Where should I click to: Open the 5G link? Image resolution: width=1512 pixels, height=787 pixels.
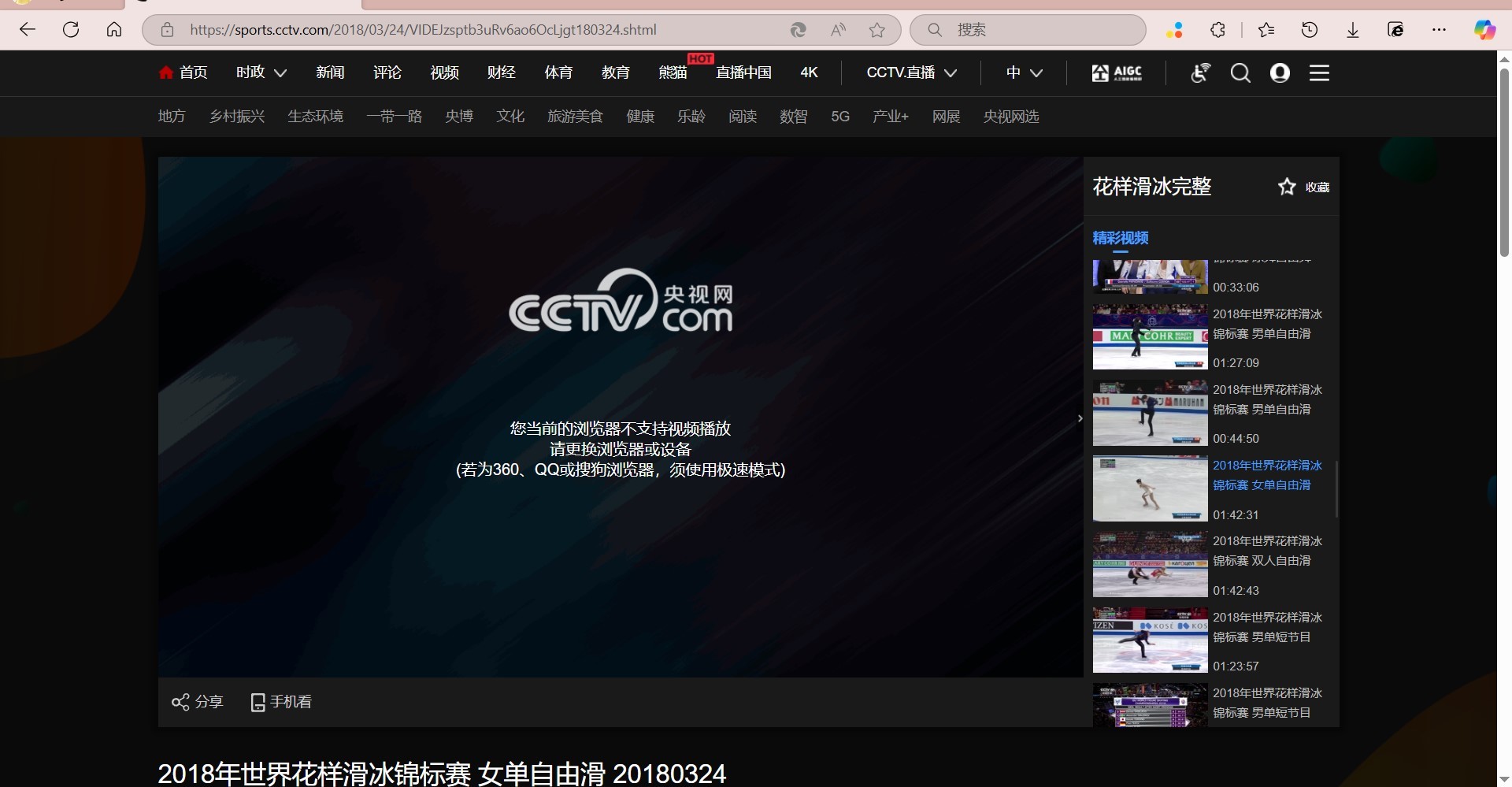pos(840,117)
